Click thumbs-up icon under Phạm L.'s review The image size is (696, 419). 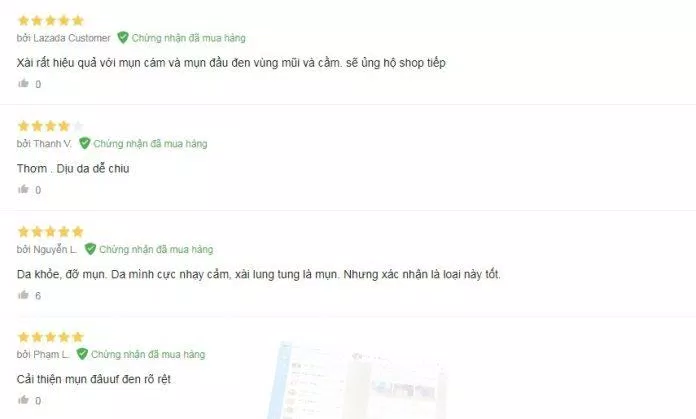tap(24, 400)
